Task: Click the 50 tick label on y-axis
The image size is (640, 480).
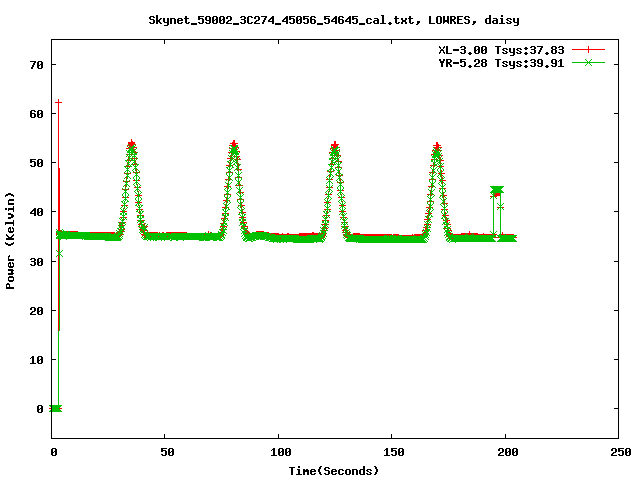Action: tap(36, 163)
